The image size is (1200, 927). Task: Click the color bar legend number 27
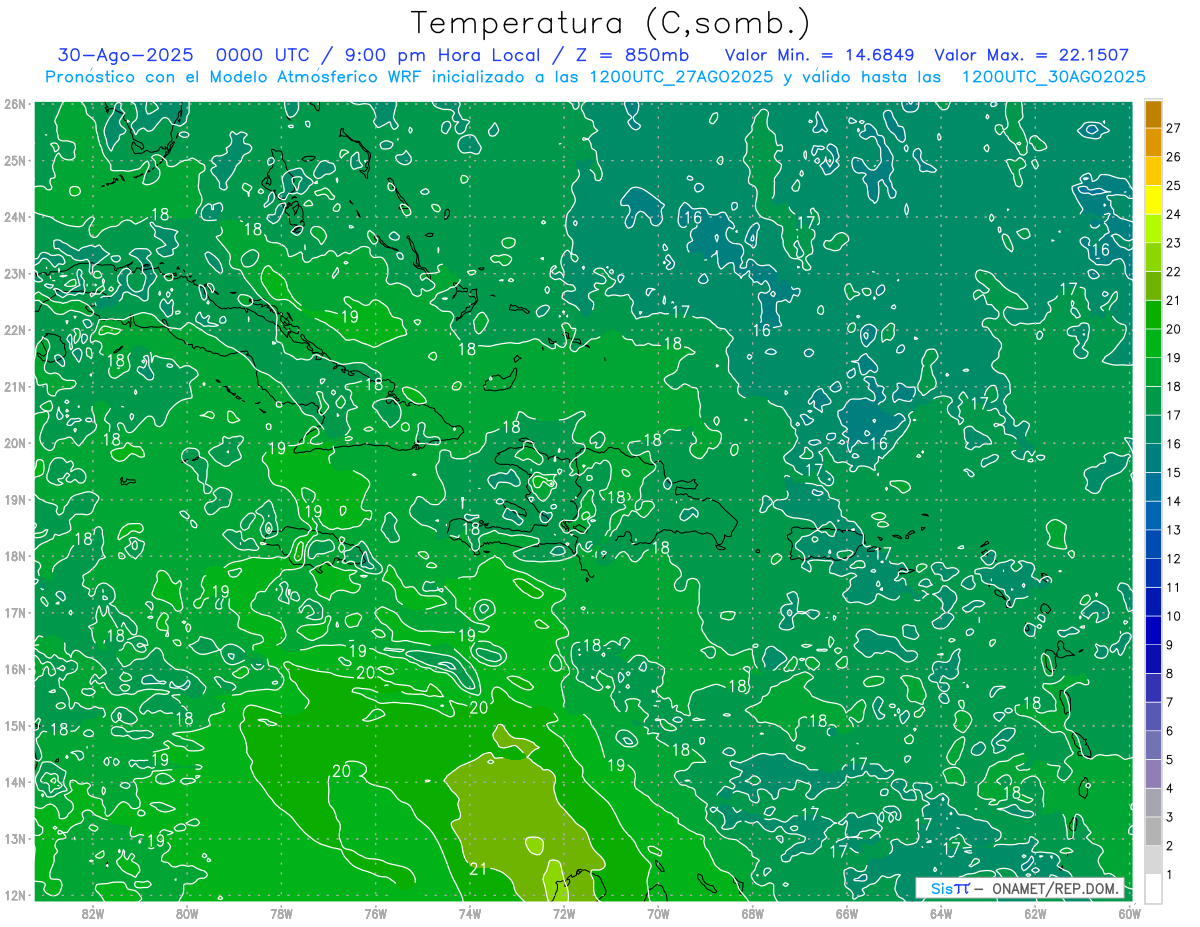pos(1174,128)
